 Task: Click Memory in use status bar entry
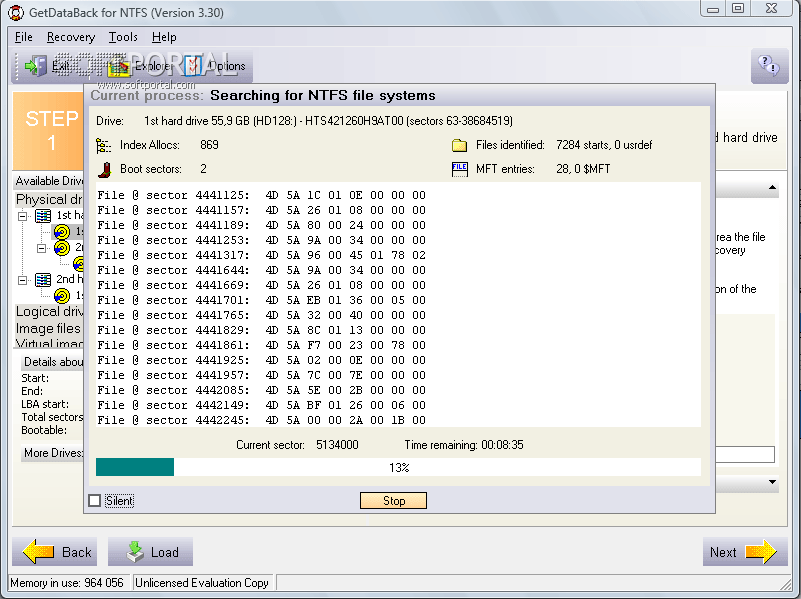point(67,583)
